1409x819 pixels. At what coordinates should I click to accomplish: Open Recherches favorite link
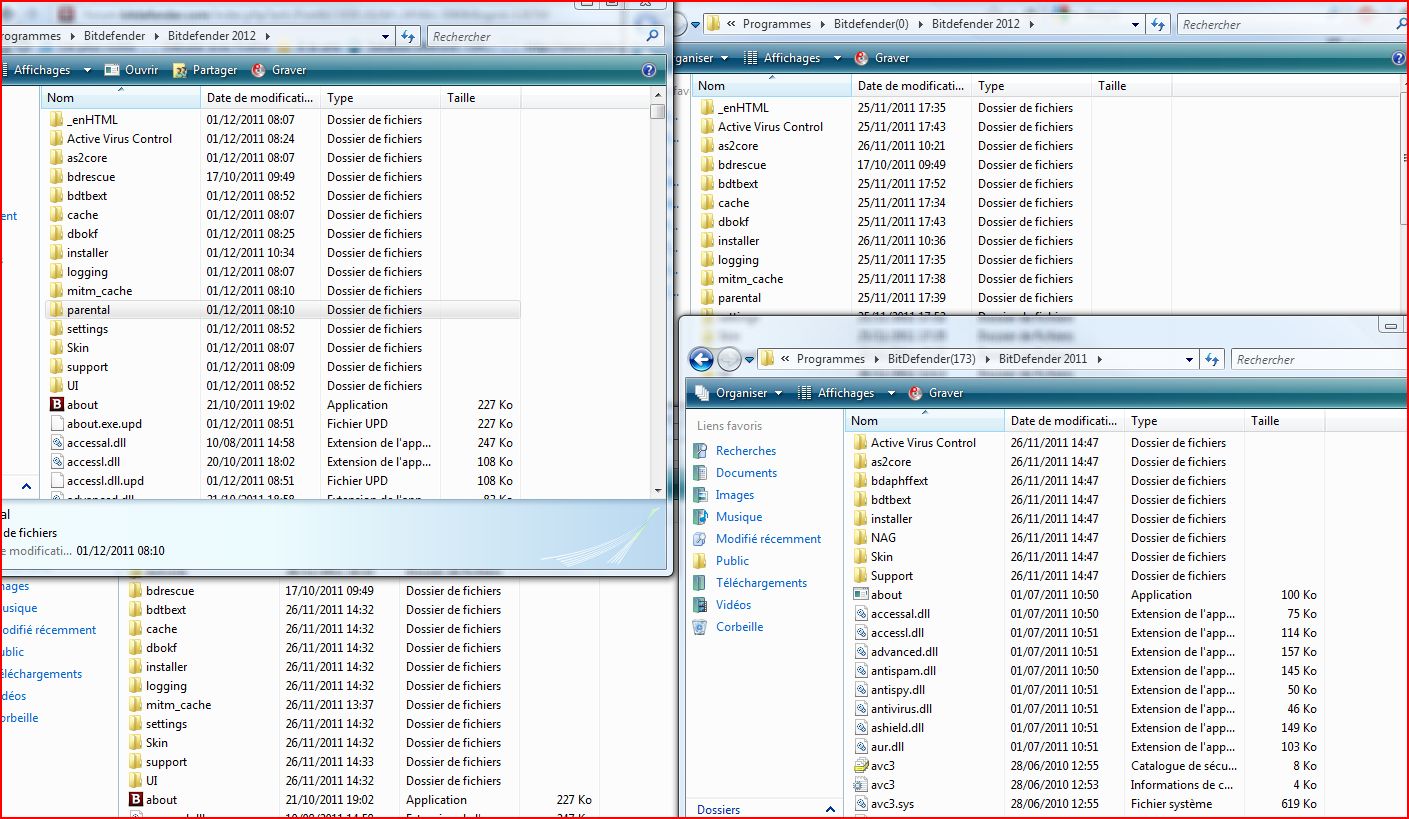746,451
